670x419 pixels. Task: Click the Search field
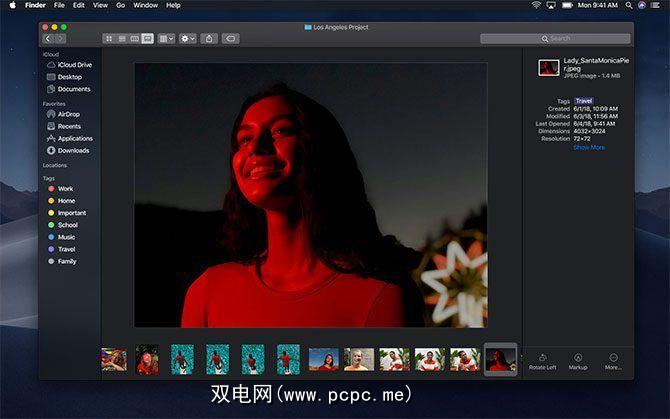[555, 39]
